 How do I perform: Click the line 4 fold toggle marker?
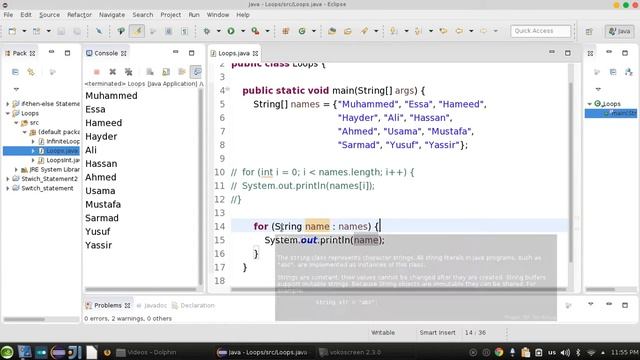[228, 89]
